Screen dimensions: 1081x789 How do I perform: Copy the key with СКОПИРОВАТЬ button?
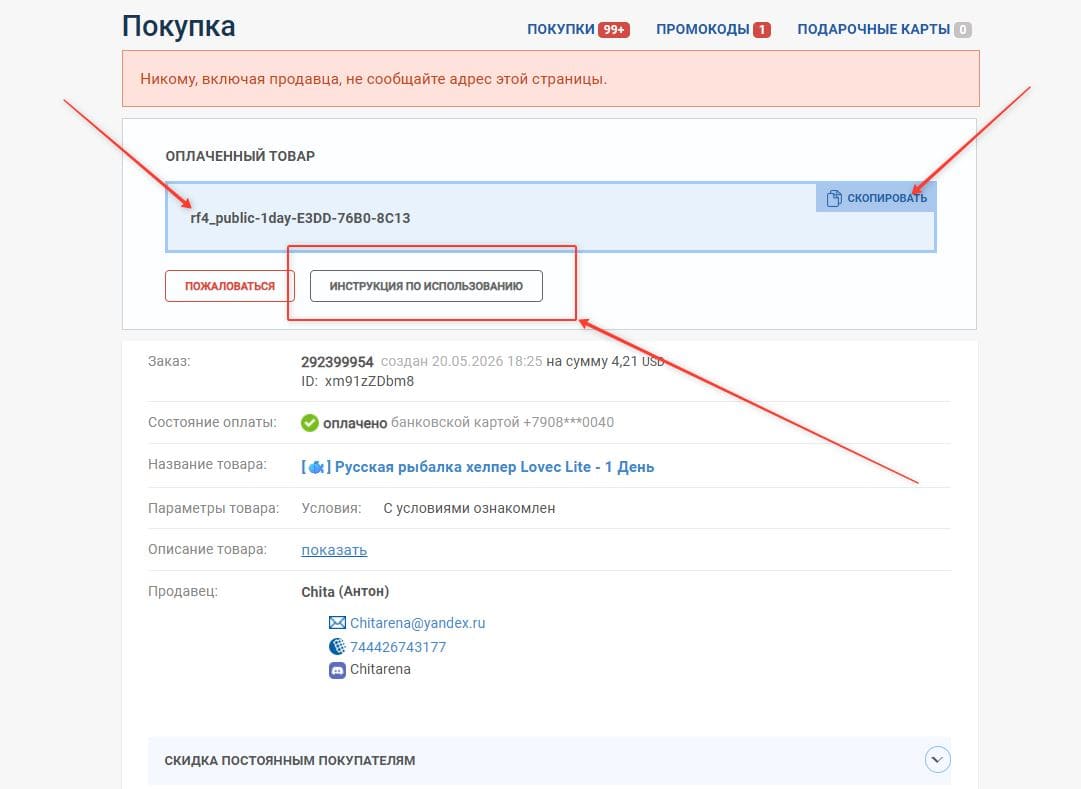876,198
